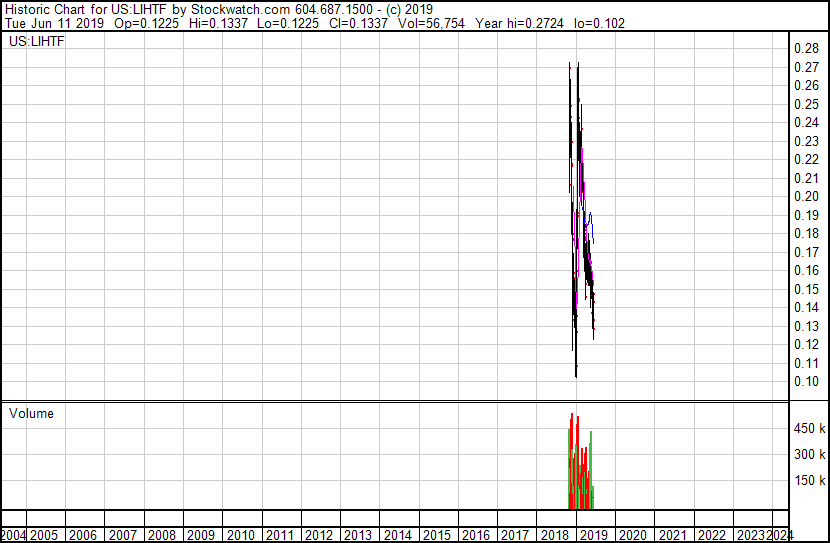This screenshot has width=830, height=543.
Task: Click the 0.17 price axis label
Action: coord(807,252)
